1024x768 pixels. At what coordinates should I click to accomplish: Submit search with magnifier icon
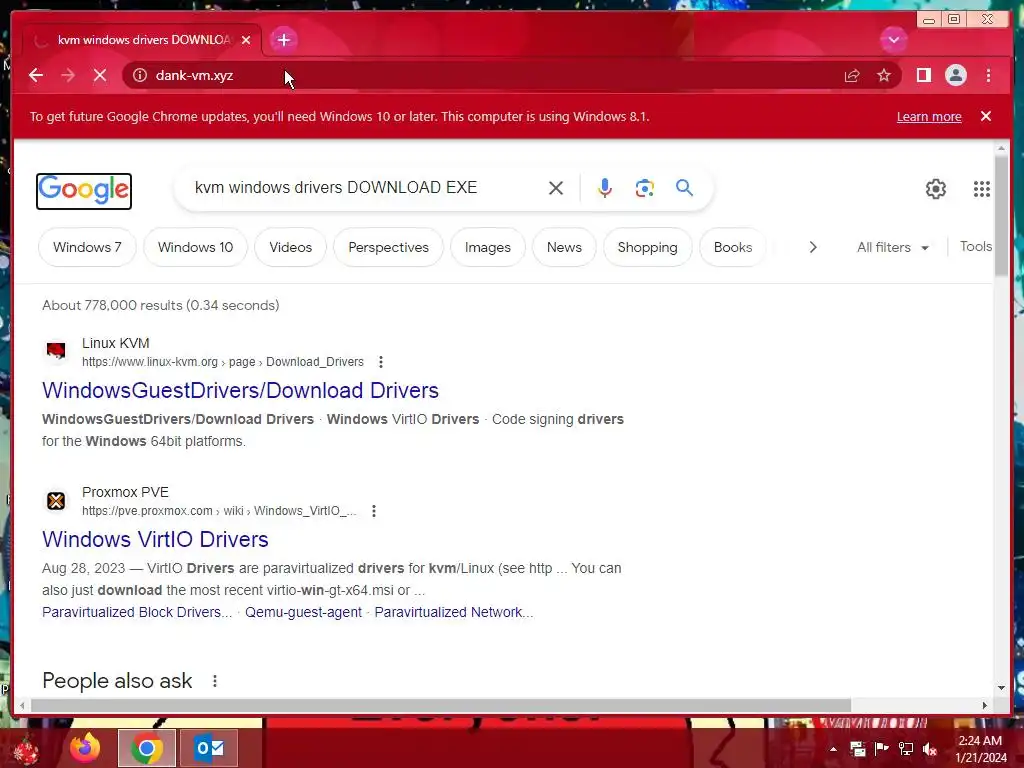click(x=684, y=188)
